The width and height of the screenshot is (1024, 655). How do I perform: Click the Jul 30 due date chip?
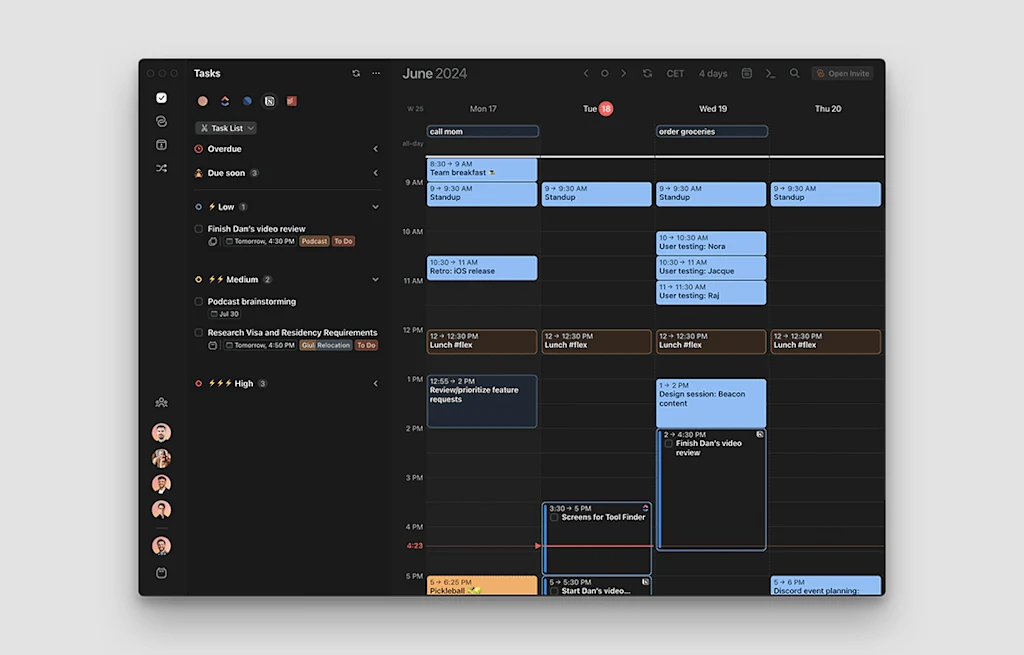tap(225, 314)
